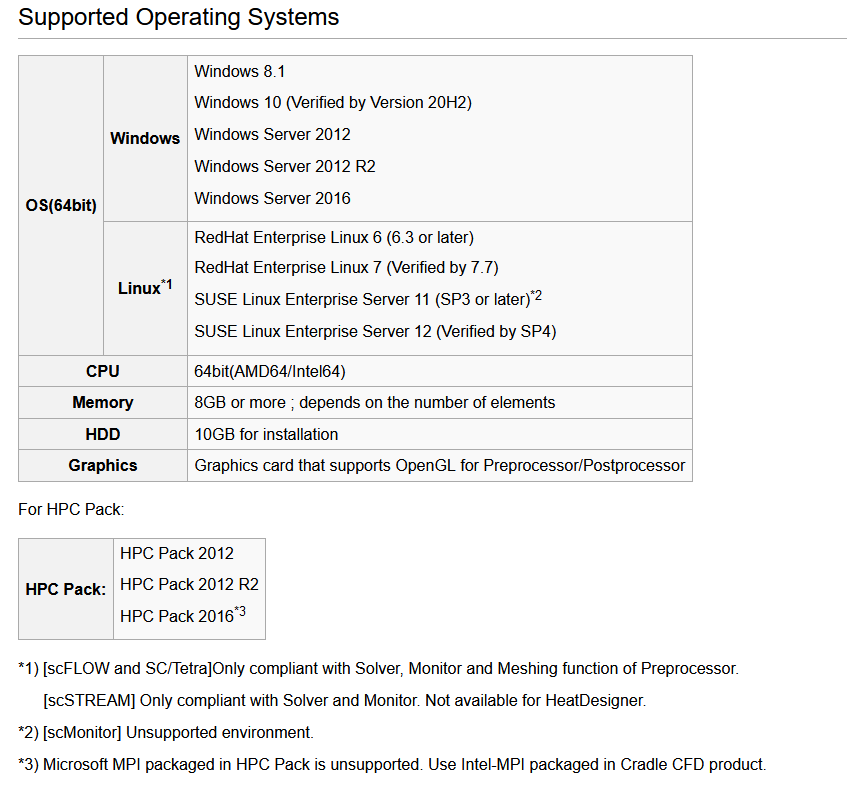Select '10GB for installation' value
This screenshot has height=788, width=847.
pos(266,434)
